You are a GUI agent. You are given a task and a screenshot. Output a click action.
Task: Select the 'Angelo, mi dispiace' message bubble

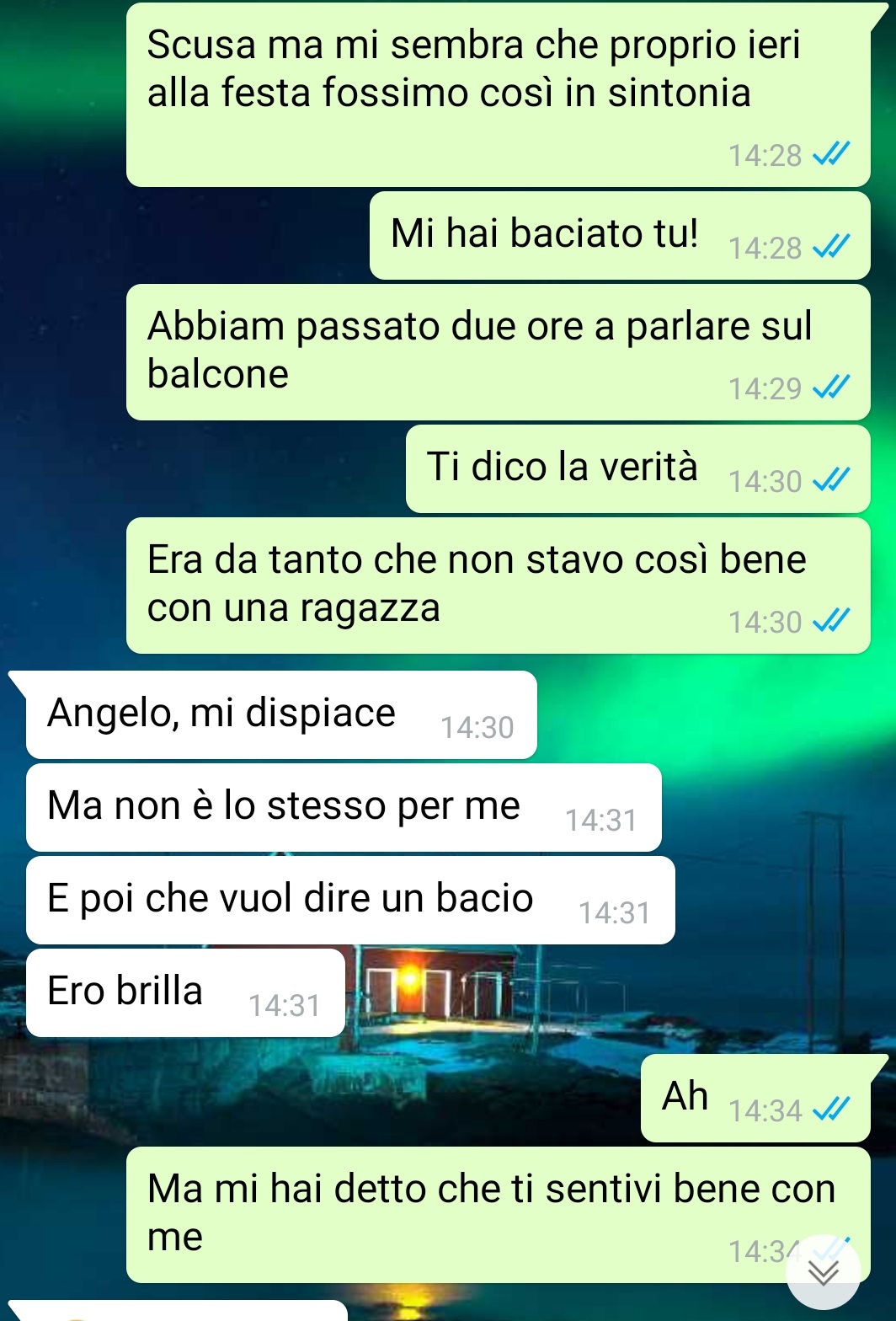click(x=281, y=714)
